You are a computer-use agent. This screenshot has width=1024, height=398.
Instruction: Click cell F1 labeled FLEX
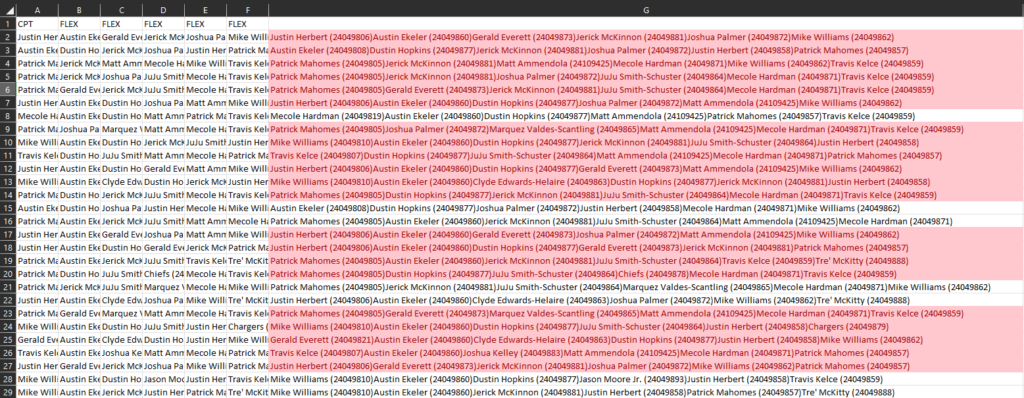coord(248,24)
